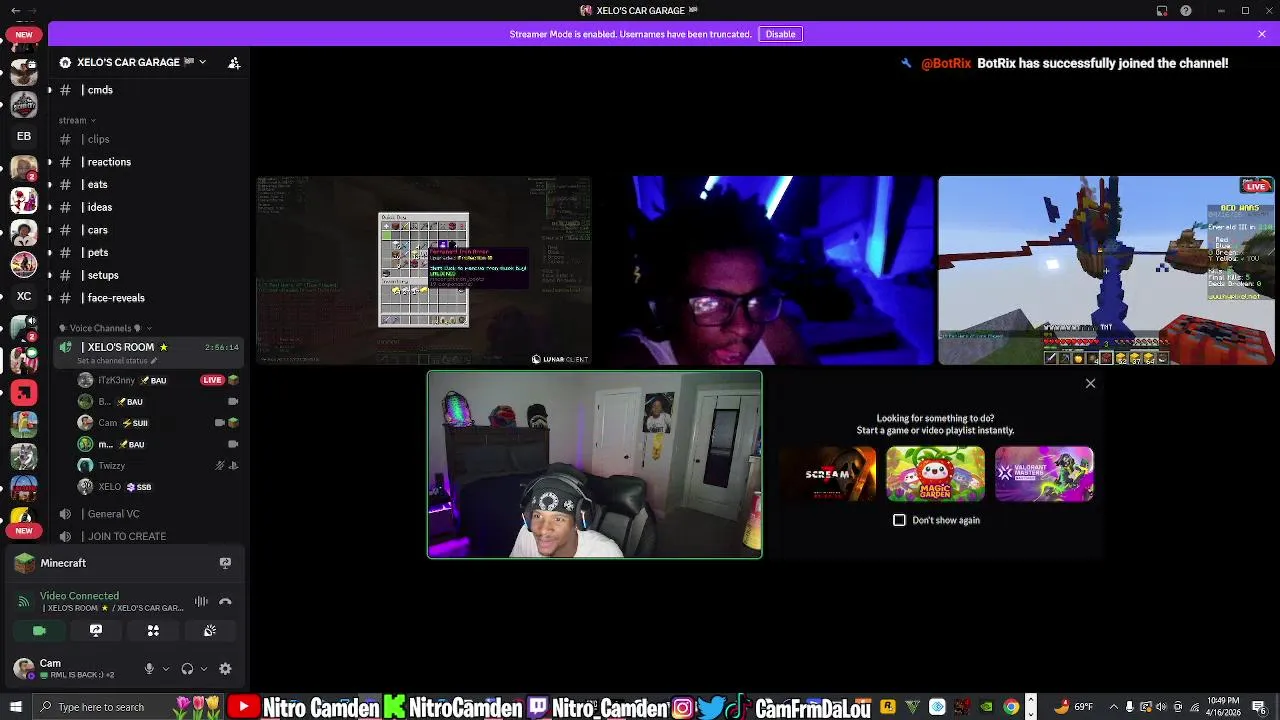Disable Streamer Mode from banner
The image size is (1280, 720).
click(x=780, y=34)
